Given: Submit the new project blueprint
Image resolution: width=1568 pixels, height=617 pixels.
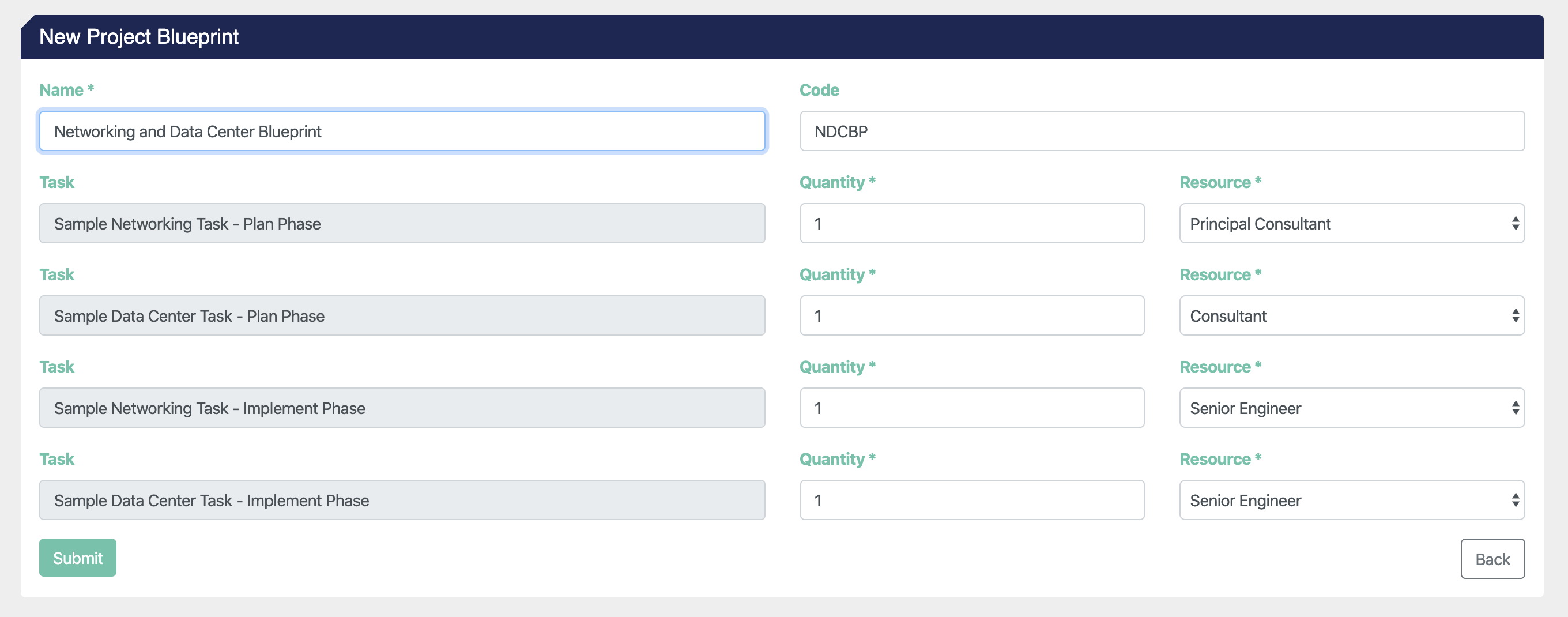Looking at the screenshot, I should click(x=78, y=558).
